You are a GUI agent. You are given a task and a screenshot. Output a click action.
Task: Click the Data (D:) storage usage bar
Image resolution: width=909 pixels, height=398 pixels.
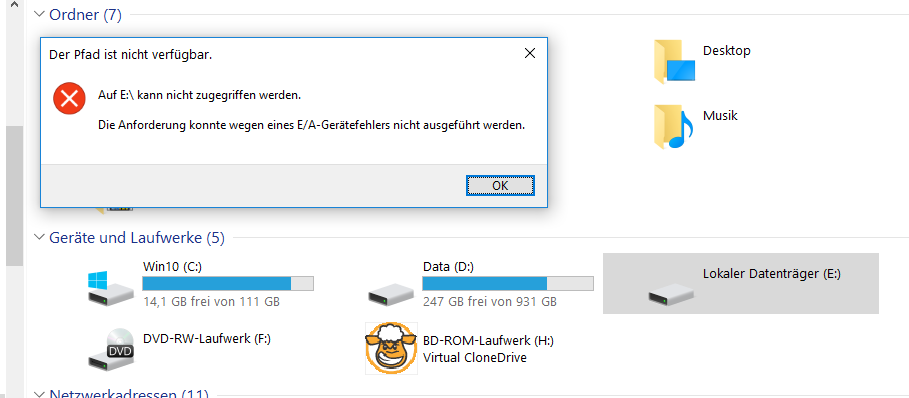pyautogui.click(x=508, y=283)
